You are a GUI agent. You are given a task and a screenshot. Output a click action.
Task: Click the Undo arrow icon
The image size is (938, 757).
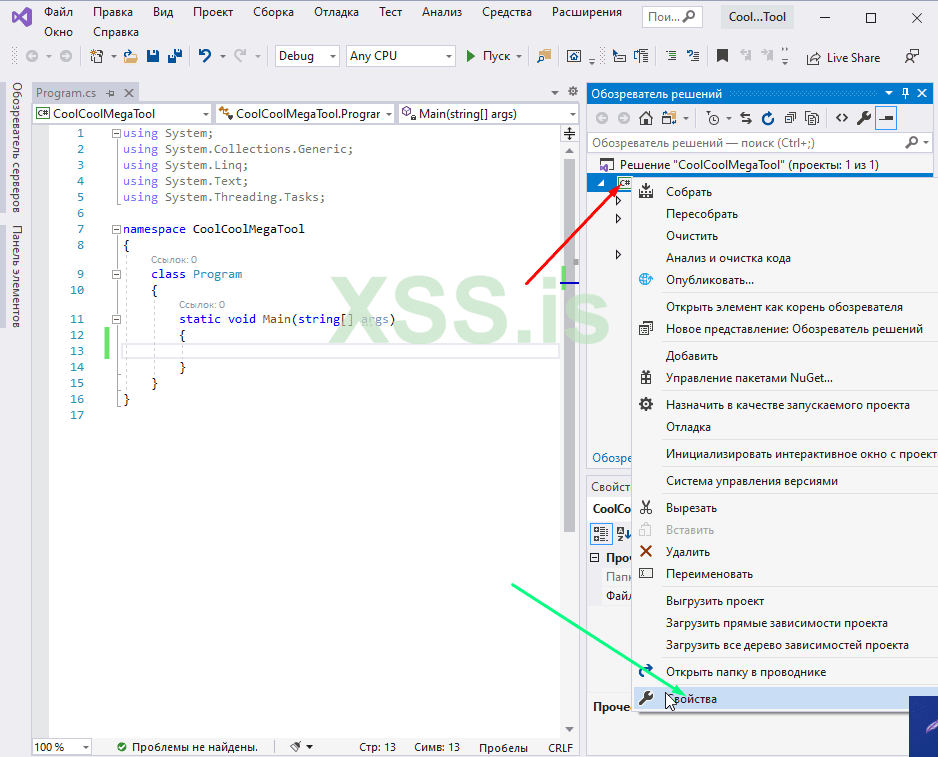pyautogui.click(x=205, y=57)
